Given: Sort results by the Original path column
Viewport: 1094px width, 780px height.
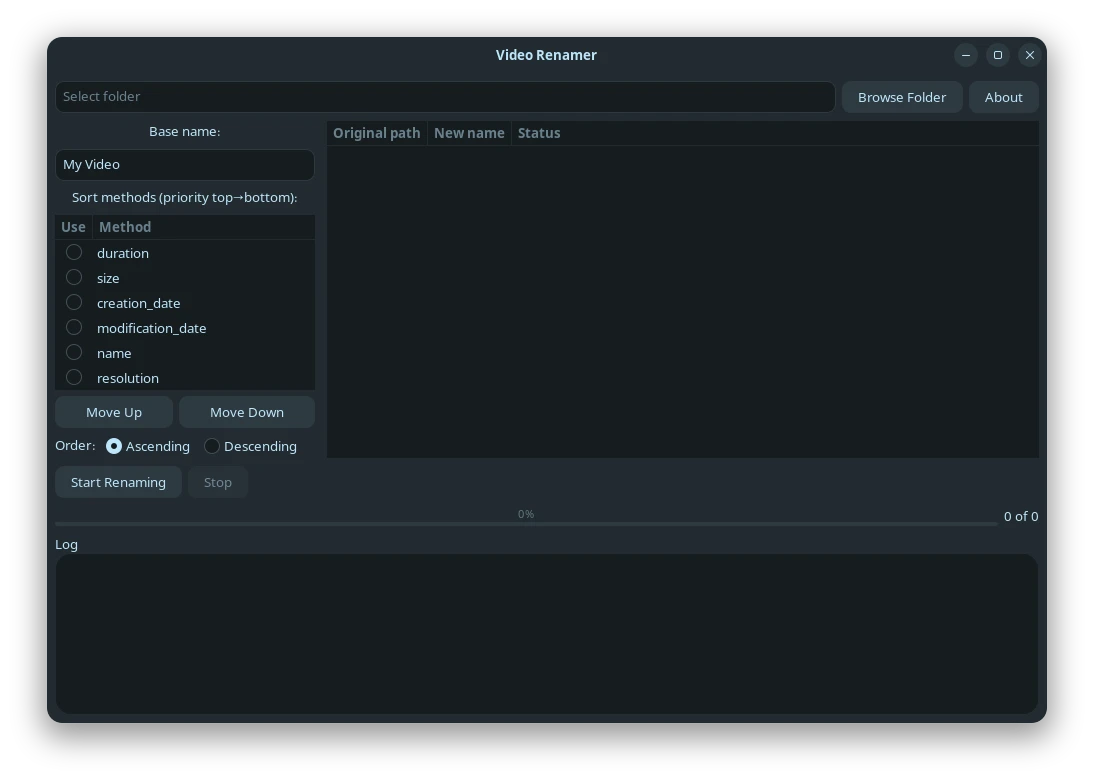Looking at the screenshot, I should click(376, 132).
